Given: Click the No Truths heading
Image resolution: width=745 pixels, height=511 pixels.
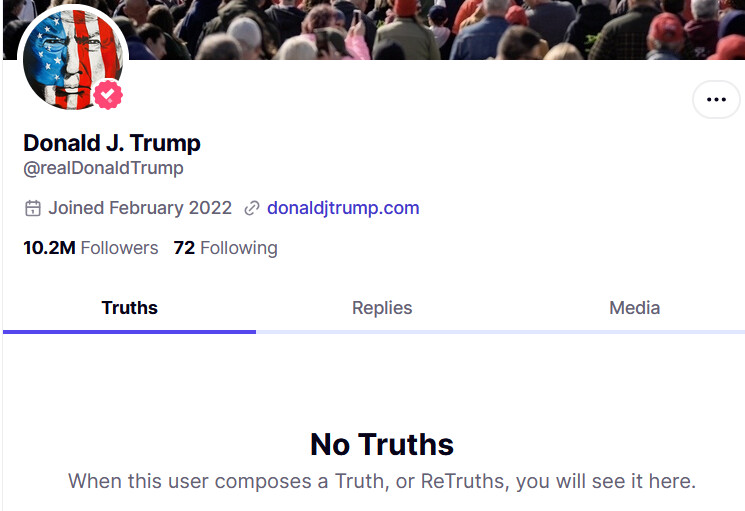Looking at the screenshot, I should click(382, 445).
